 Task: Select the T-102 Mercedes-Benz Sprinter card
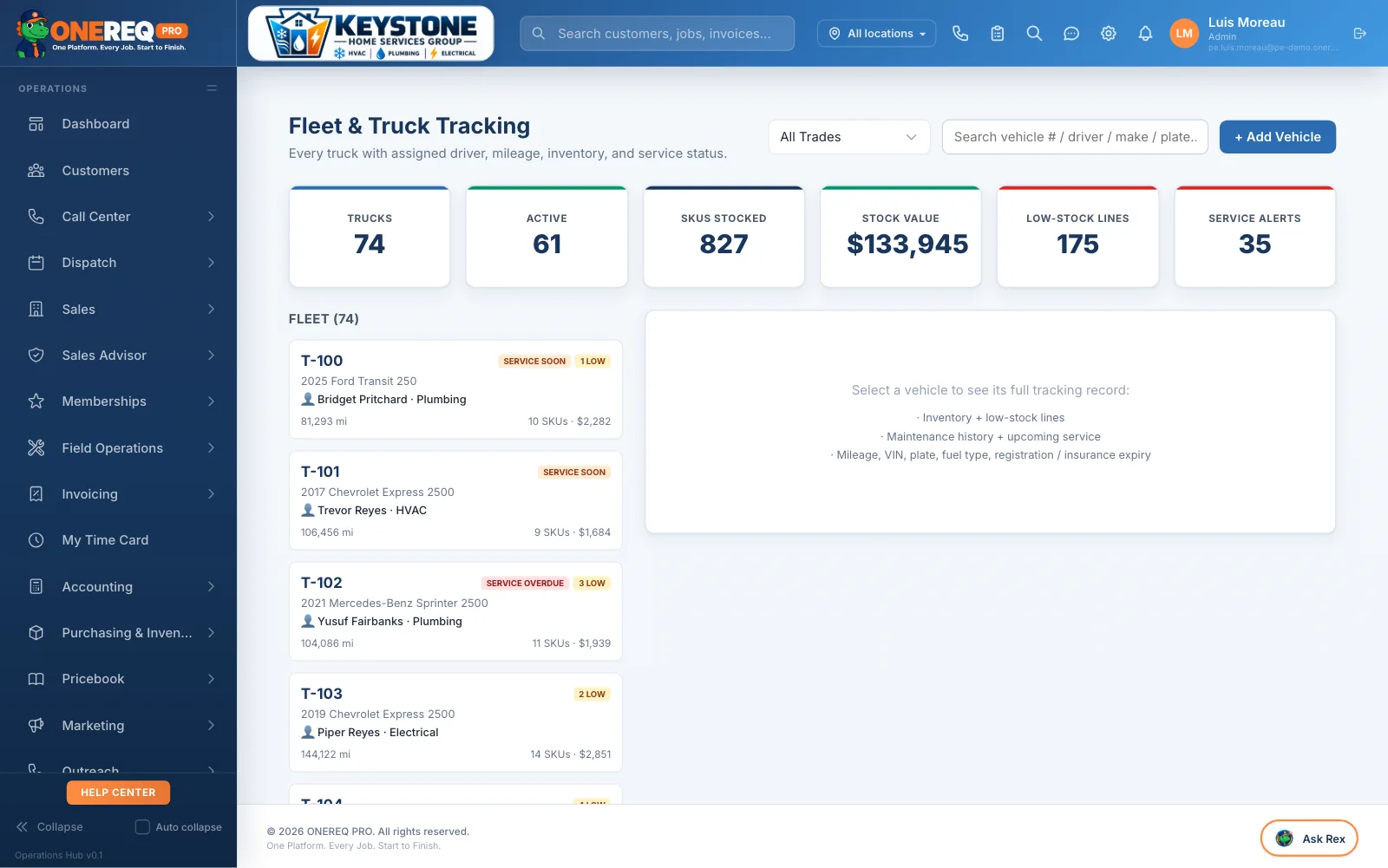coord(455,611)
